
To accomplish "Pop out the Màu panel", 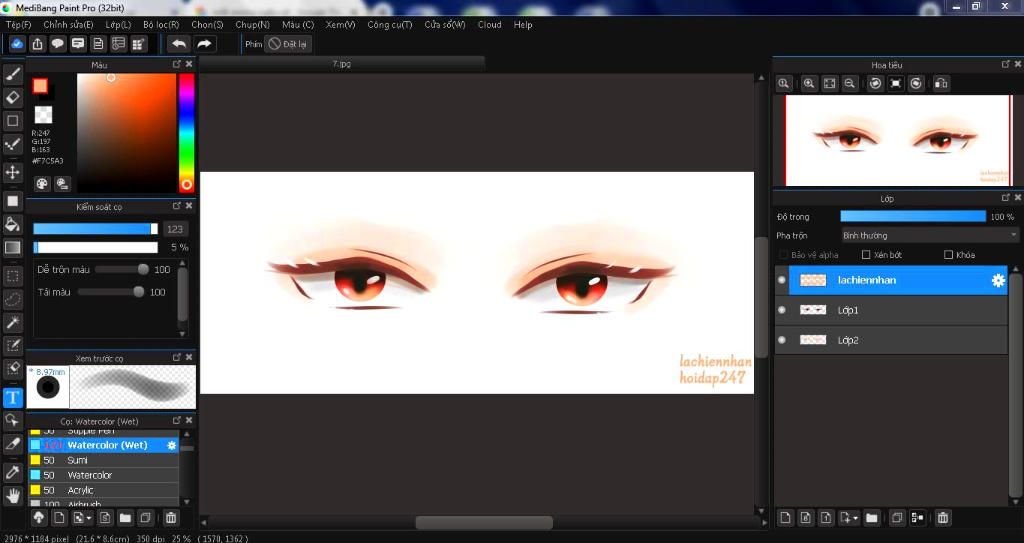I will [x=176, y=64].
